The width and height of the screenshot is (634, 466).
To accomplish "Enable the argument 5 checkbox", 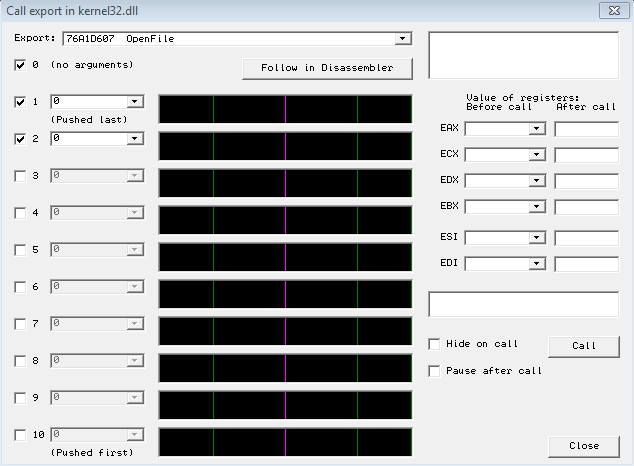I will (20, 250).
